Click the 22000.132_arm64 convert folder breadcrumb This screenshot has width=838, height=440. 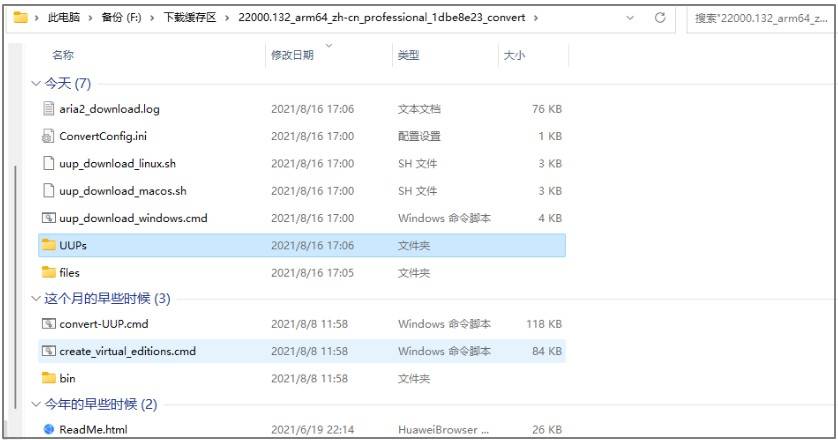click(x=382, y=17)
